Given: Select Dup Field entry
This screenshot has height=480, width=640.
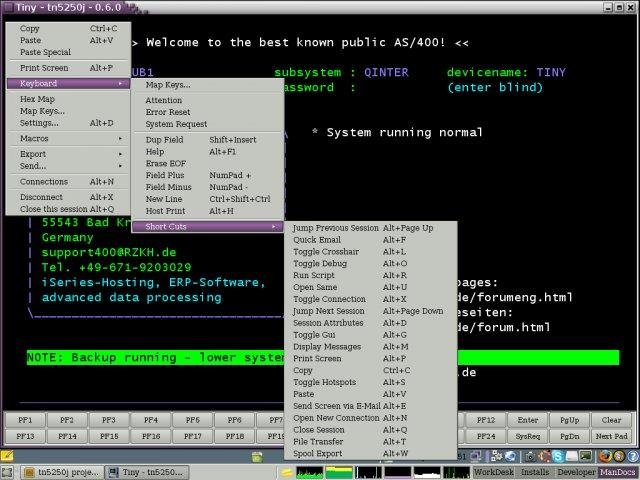Looking at the screenshot, I should pos(208,140).
